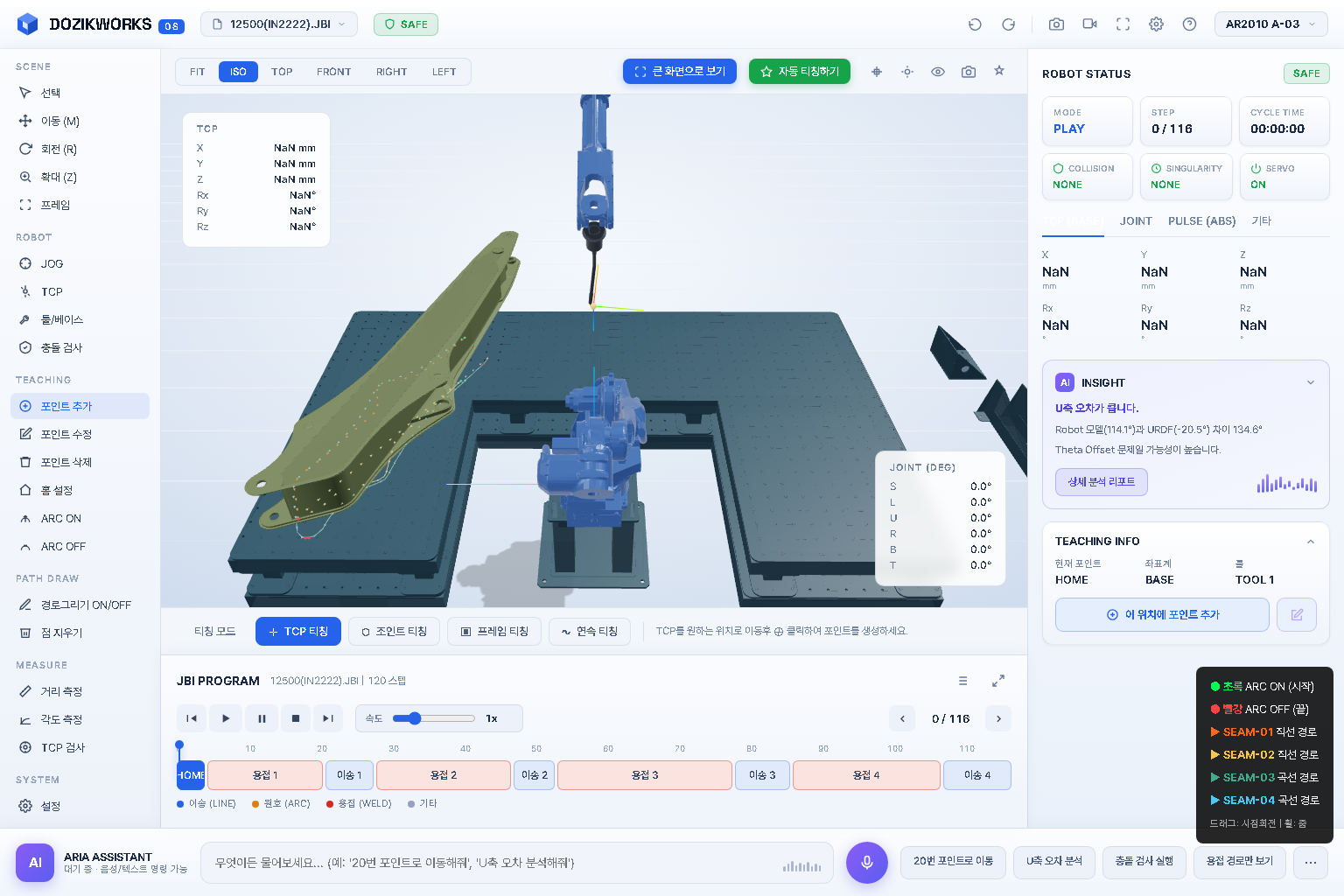The image size is (1344, 896).
Task: Click the redo icon in top bar
Action: click(1008, 24)
